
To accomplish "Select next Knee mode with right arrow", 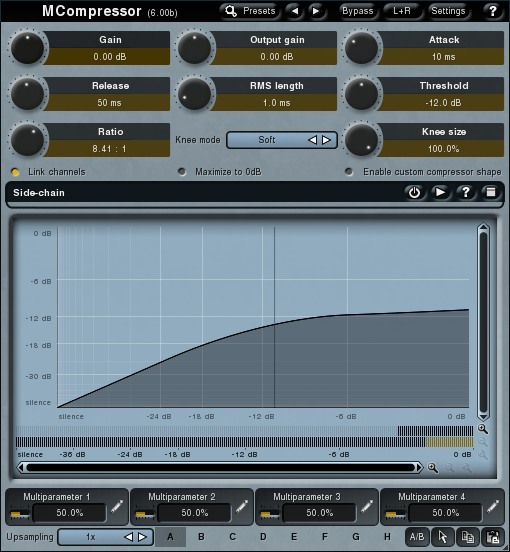I will [x=327, y=140].
